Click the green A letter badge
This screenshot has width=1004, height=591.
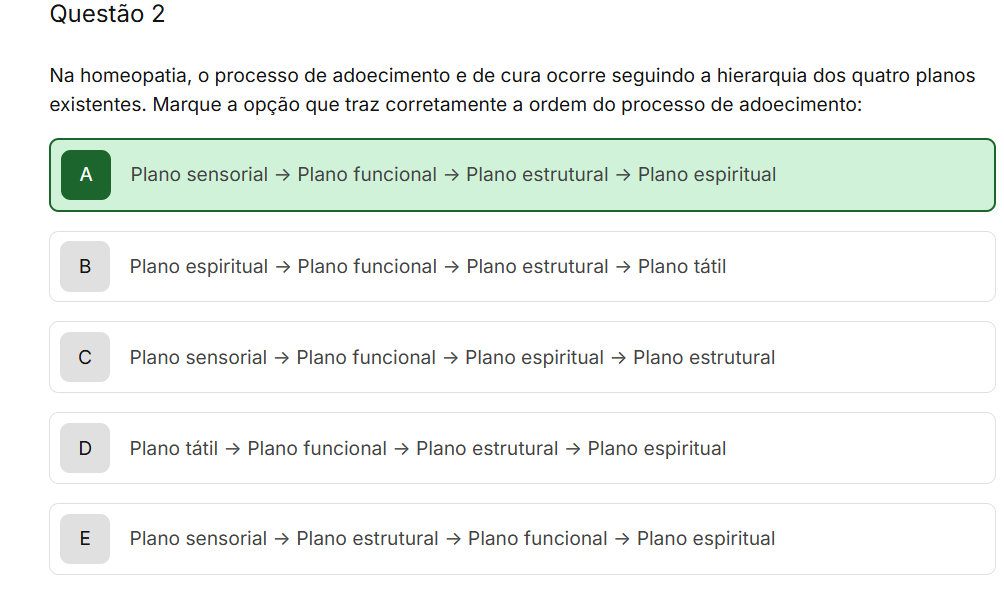coord(86,175)
